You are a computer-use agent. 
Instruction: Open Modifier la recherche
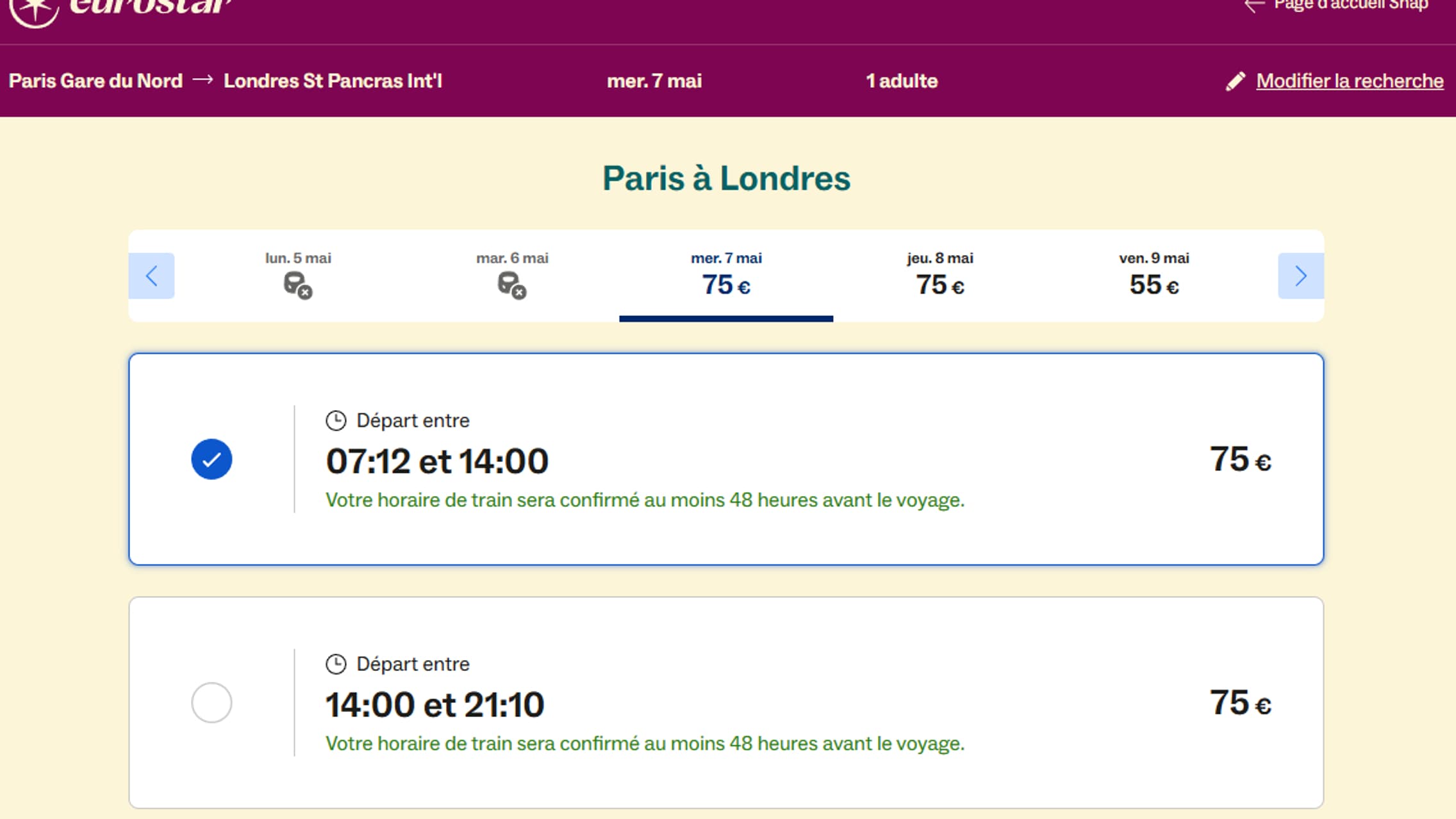1348,81
